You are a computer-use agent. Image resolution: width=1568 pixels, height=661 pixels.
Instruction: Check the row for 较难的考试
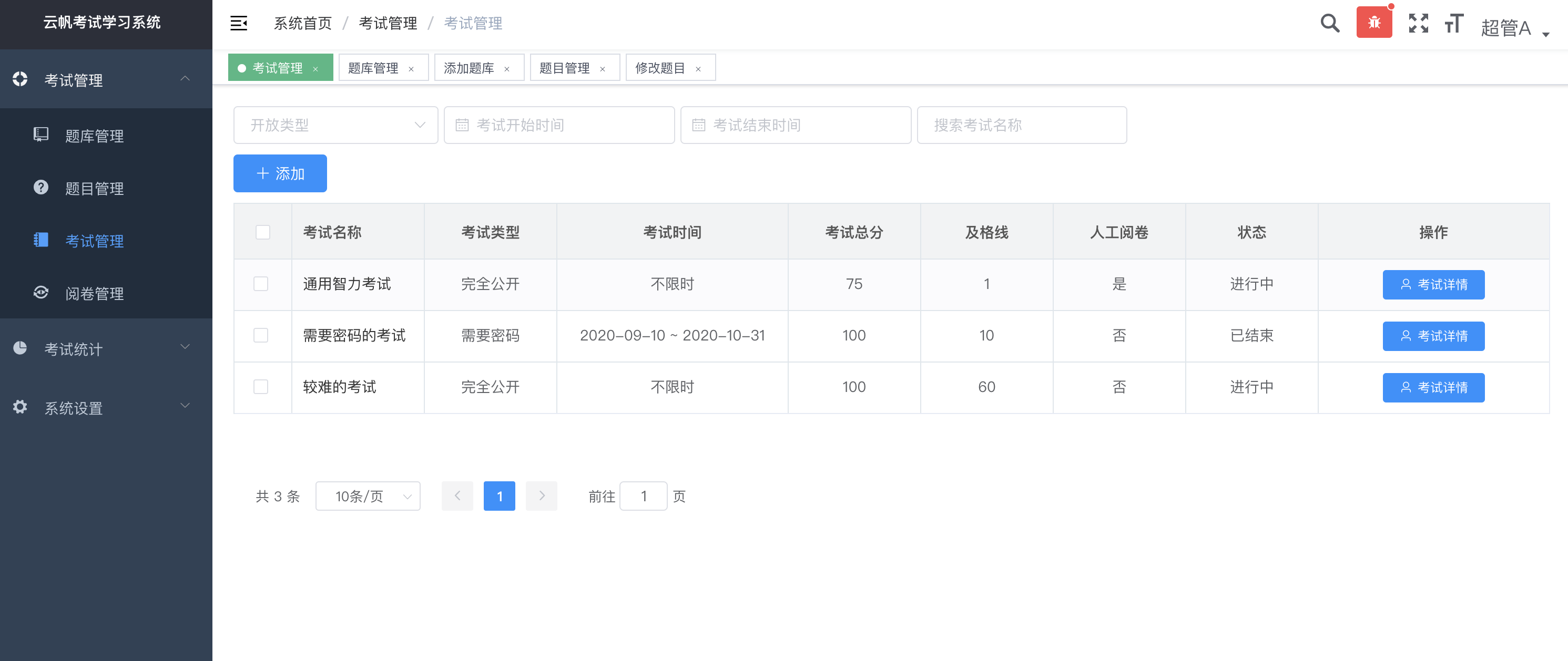(260, 387)
